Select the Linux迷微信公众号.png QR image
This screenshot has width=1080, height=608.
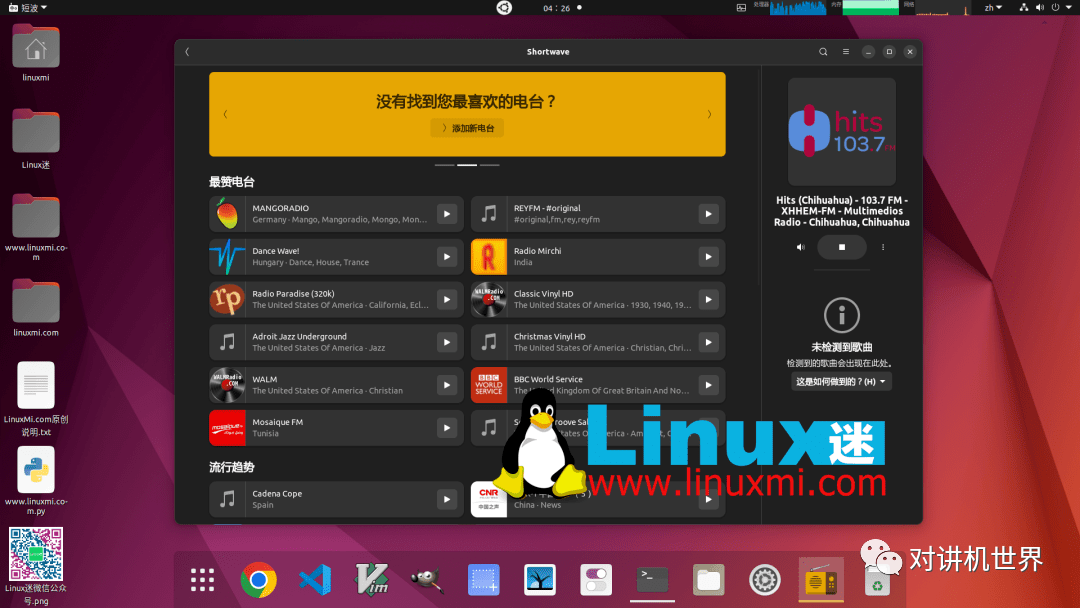pos(36,566)
